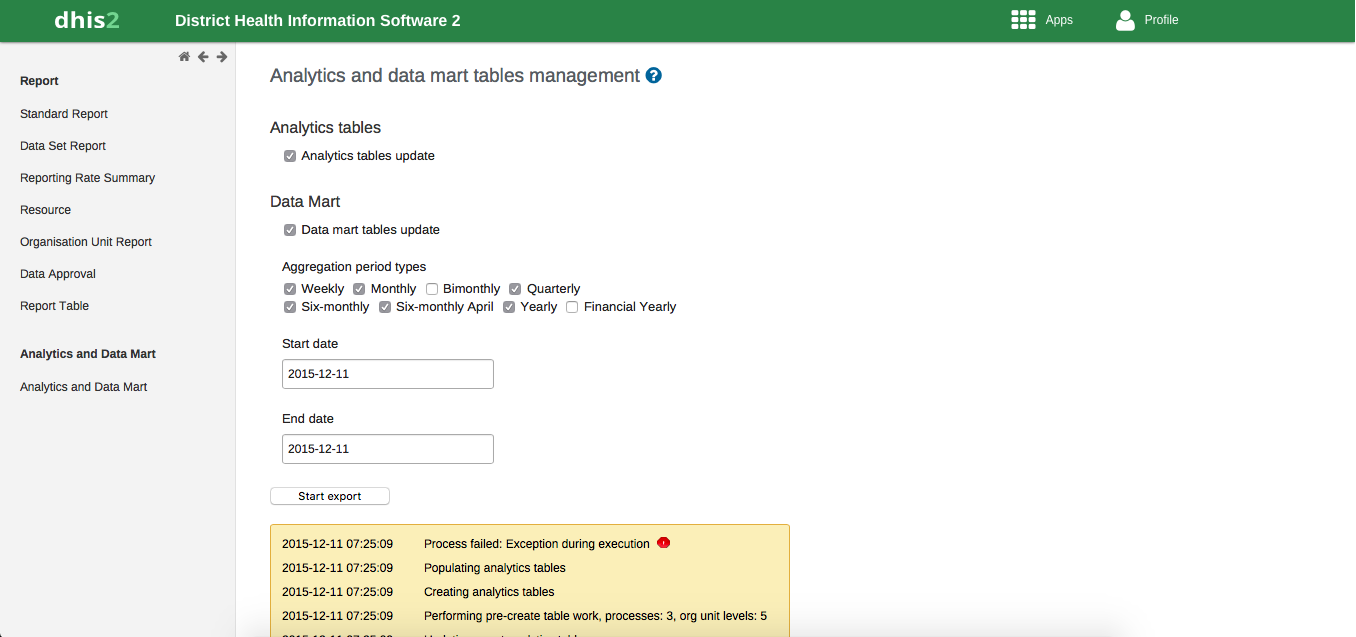Enable the Financial Yearly checkbox
This screenshot has width=1356, height=637.
(572, 307)
